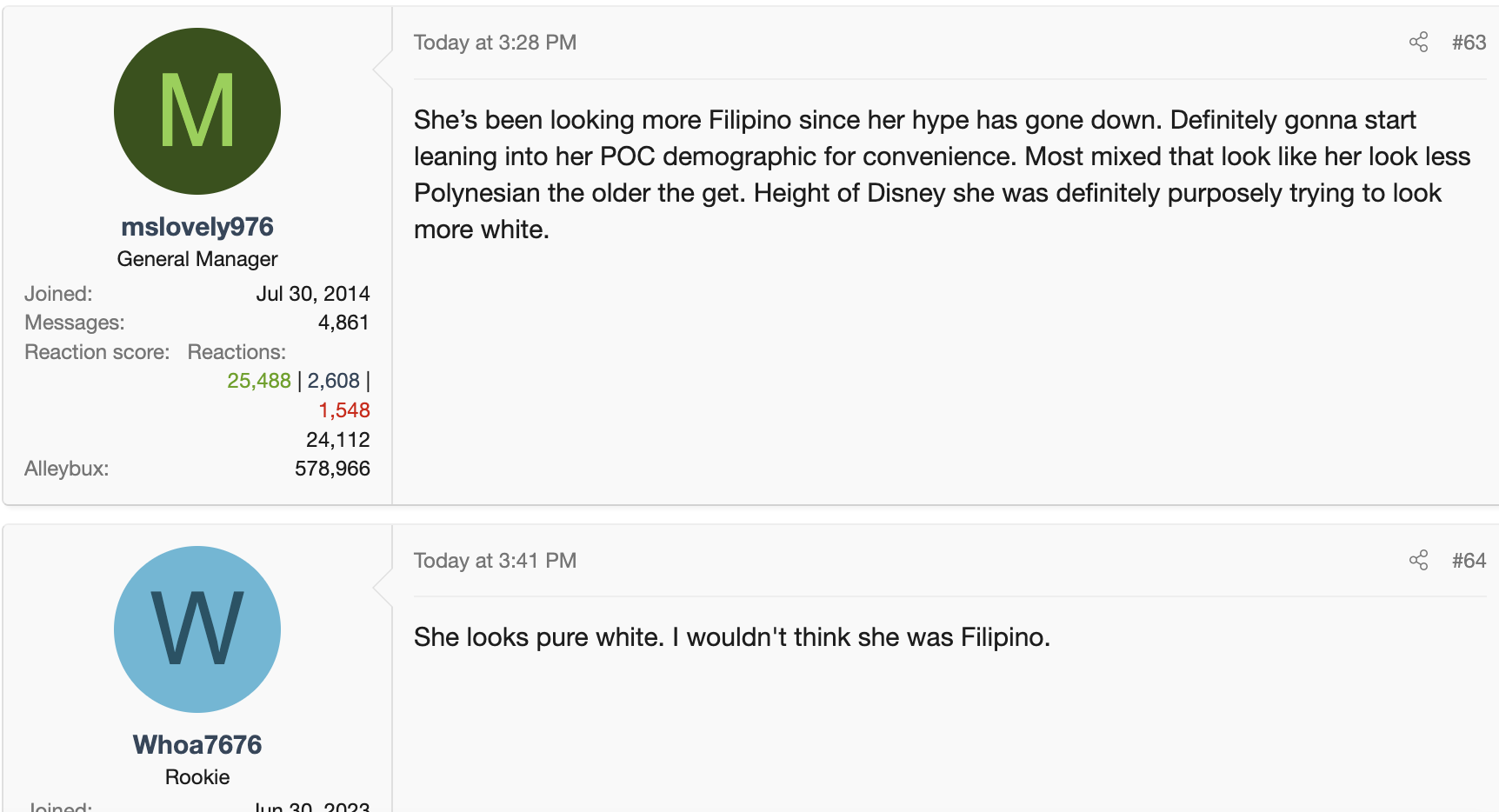Click the share icon on post #64
The width and height of the screenshot is (1499, 812).
[x=1418, y=561]
